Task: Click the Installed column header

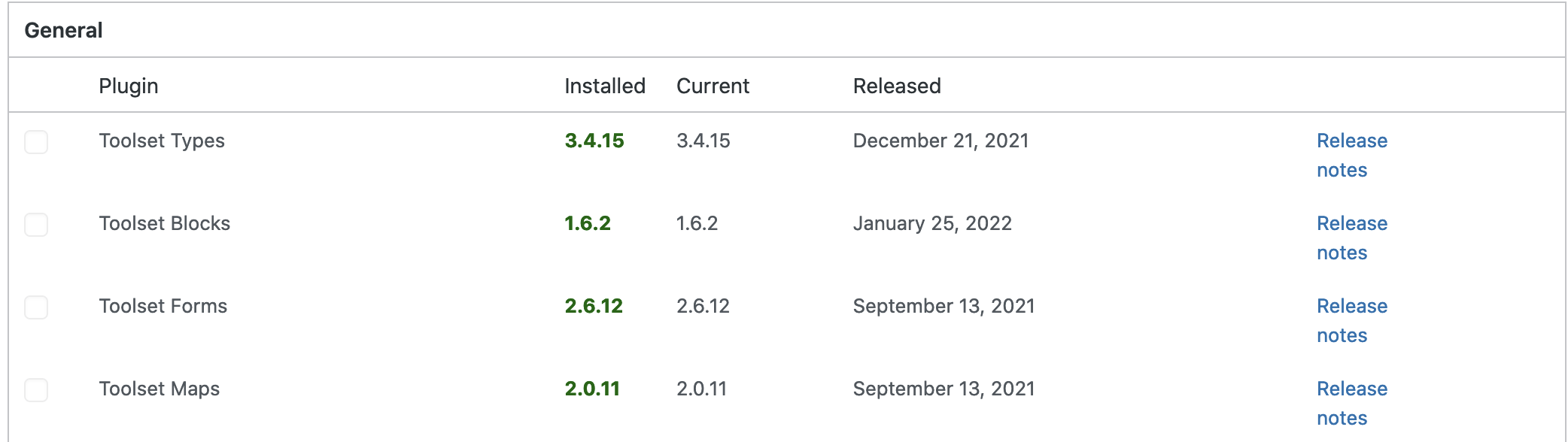Action: click(x=605, y=86)
